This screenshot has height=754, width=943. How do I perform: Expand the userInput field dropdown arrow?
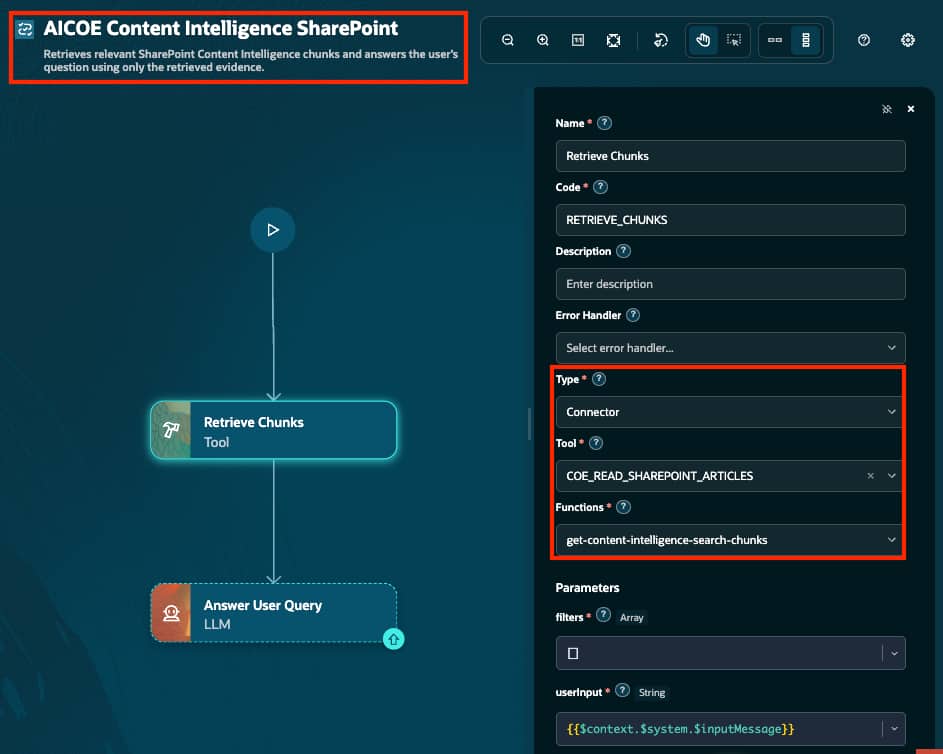(894, 729)
